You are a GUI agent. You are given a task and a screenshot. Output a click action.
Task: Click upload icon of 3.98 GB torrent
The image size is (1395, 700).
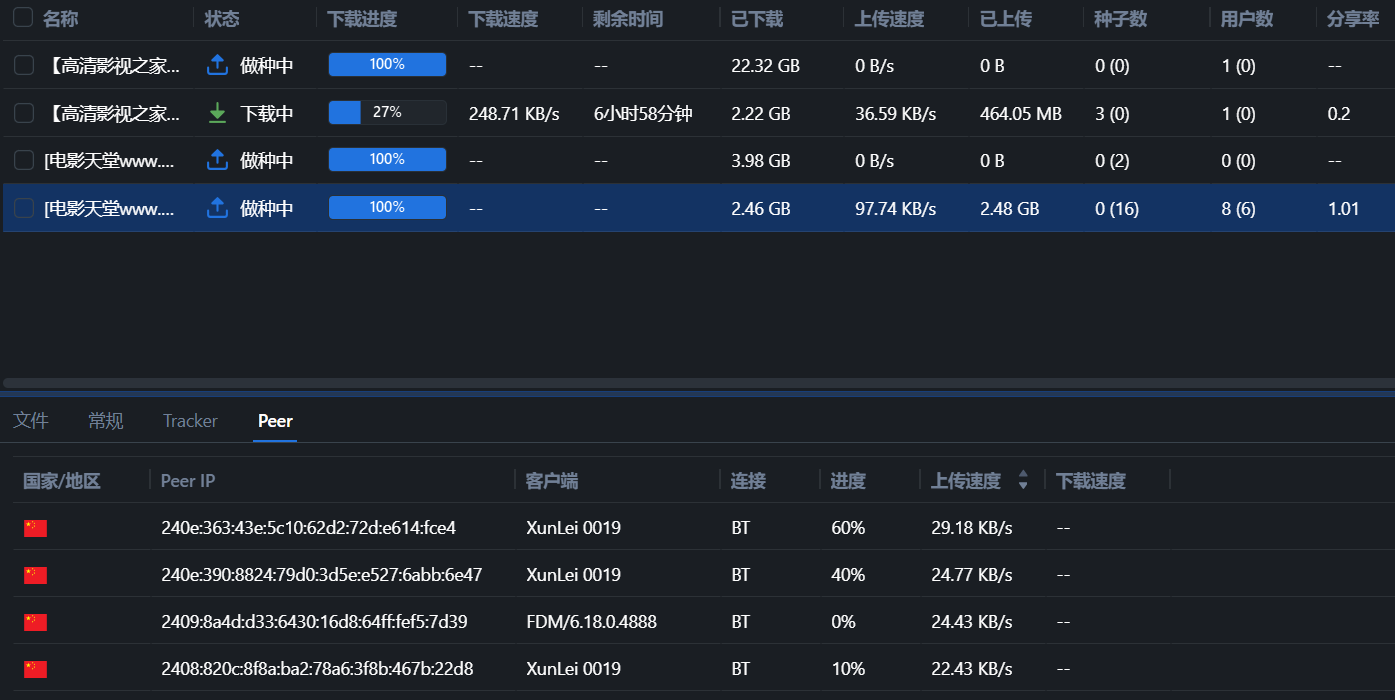217,160
